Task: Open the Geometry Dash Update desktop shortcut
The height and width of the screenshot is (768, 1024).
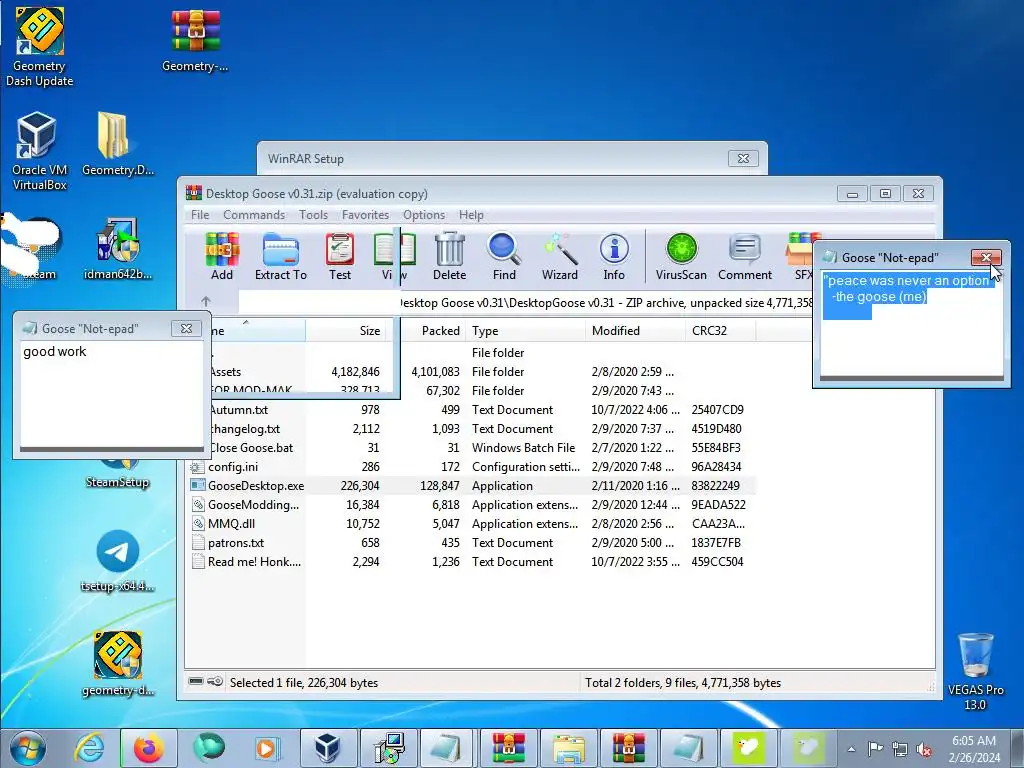Action: tap(39, 47)
